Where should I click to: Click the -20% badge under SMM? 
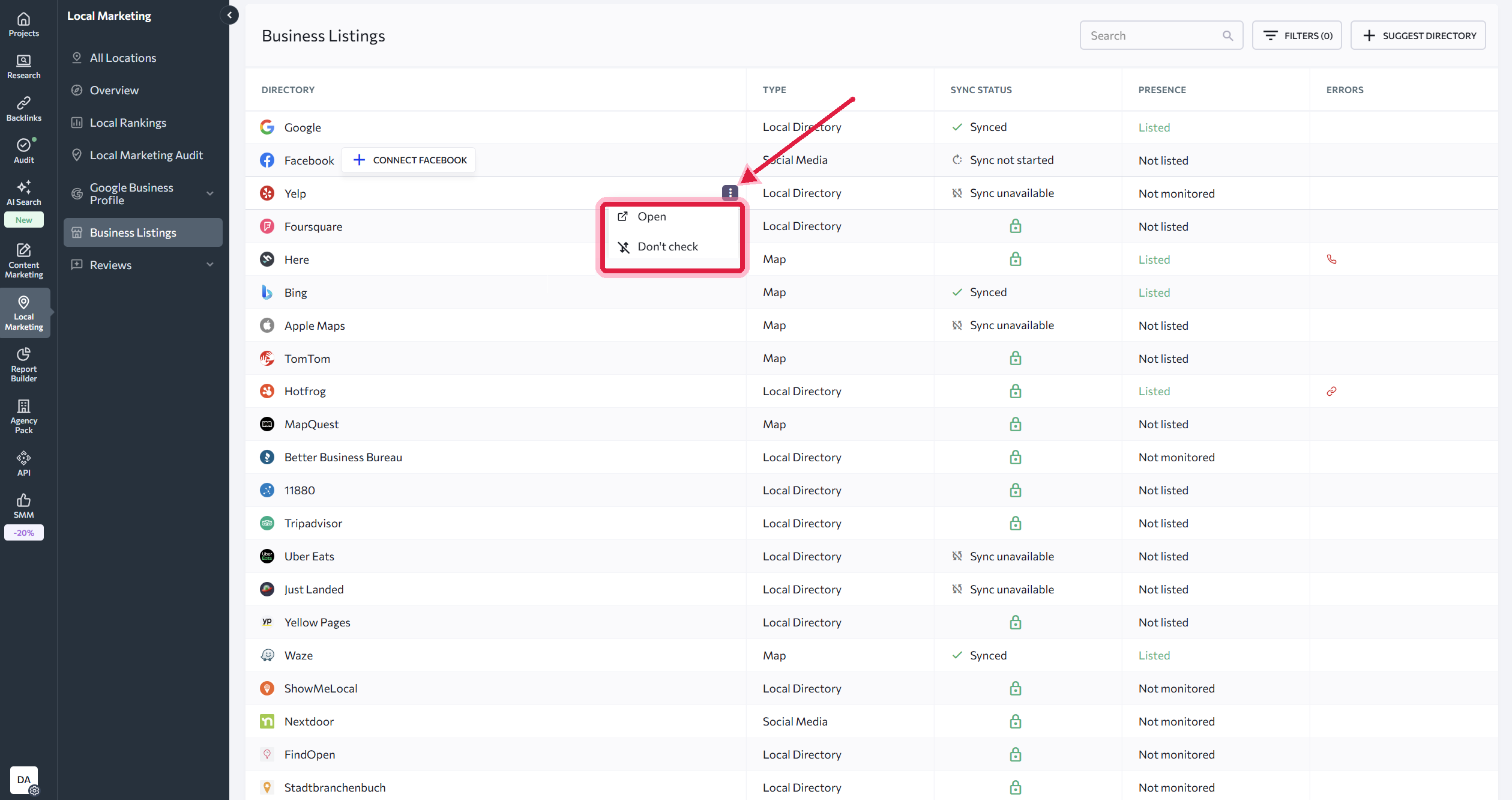point(24,533)
